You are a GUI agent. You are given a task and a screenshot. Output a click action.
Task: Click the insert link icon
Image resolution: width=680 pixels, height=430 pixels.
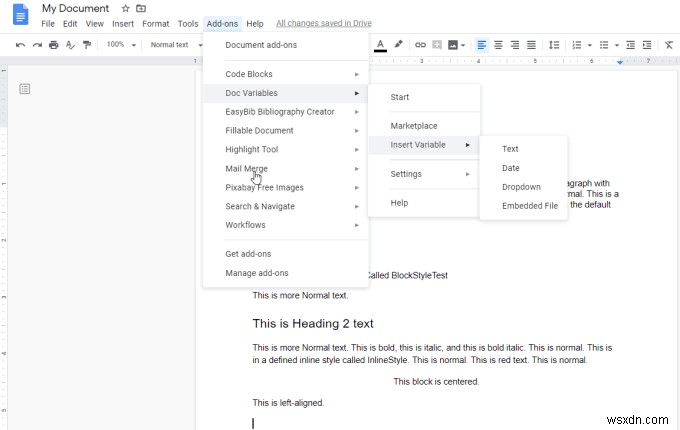(x=420, y=45)
